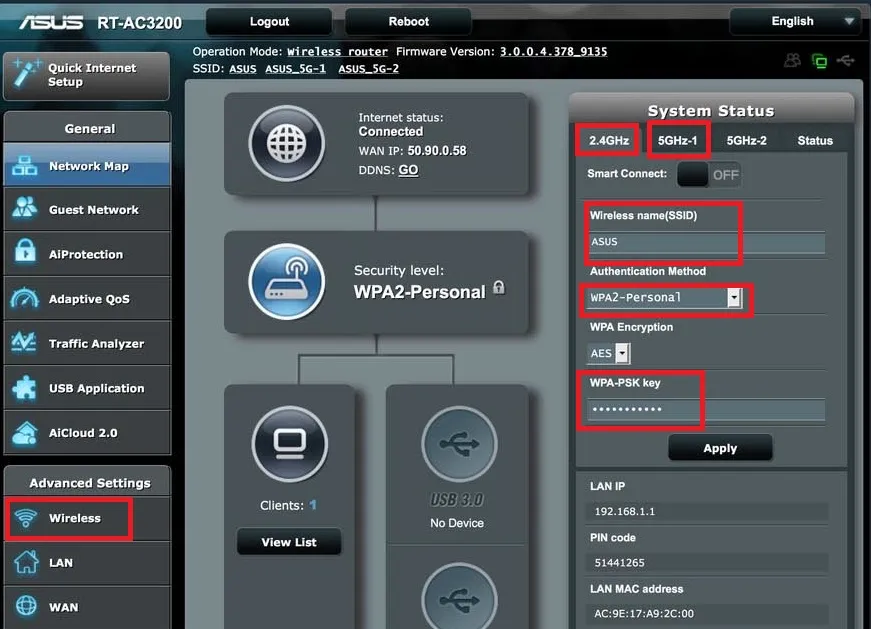This screenshot has height=629, width=871.
Task: Click the LAN house icon
Action: 27,561
